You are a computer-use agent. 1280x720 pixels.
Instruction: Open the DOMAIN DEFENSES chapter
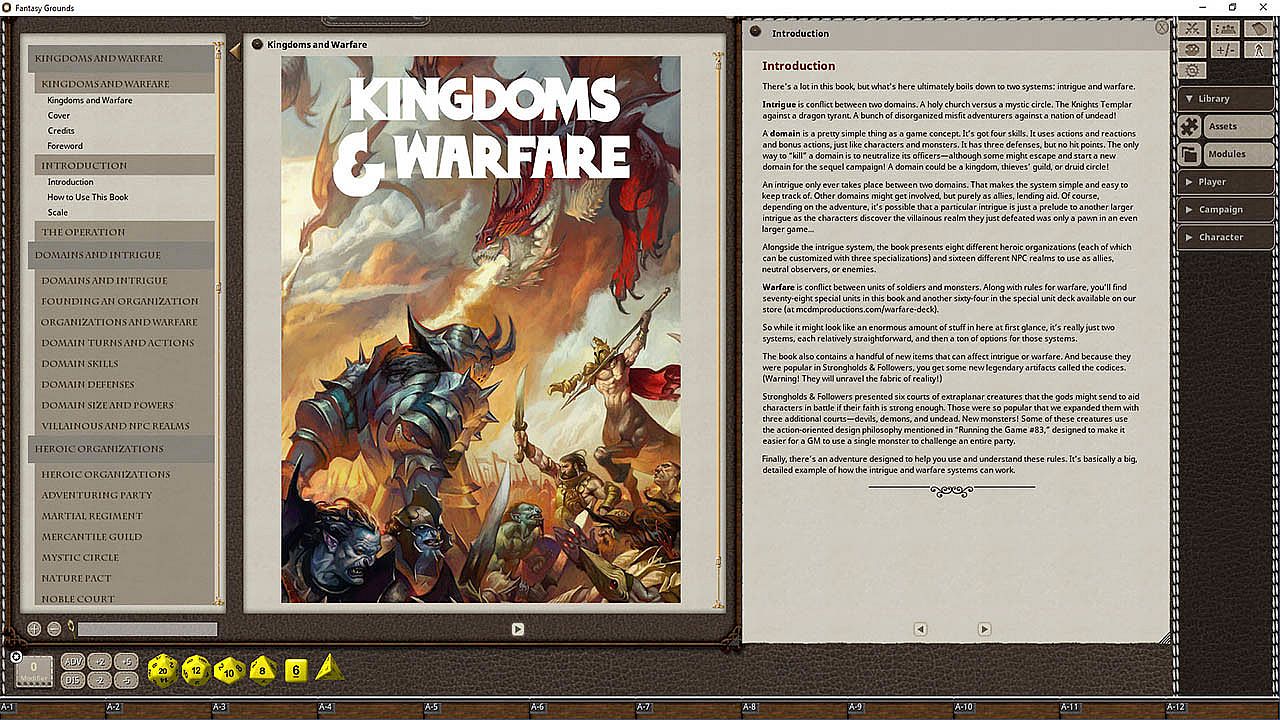[x=88, y=385]
